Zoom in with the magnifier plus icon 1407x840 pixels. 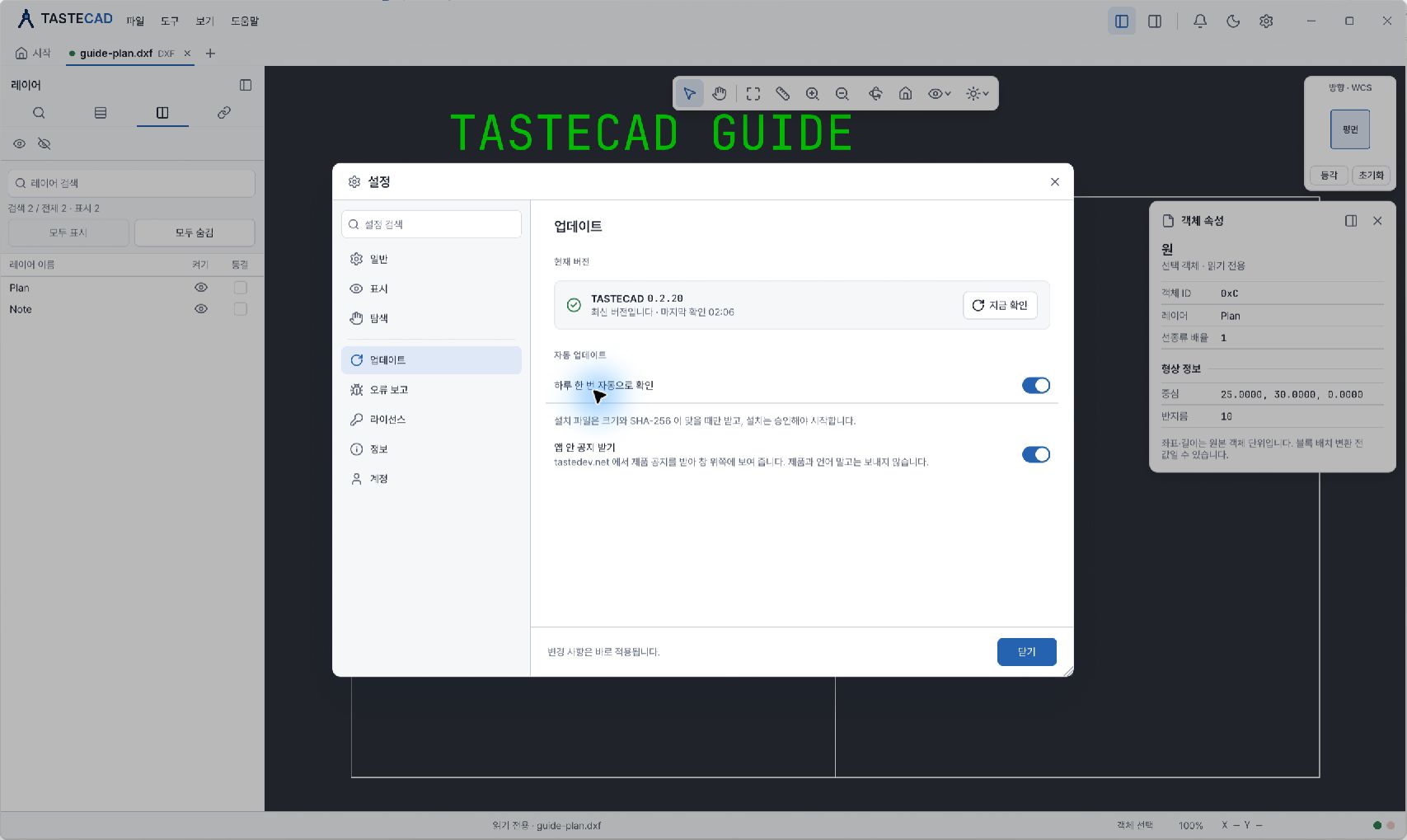coord(813,94)
